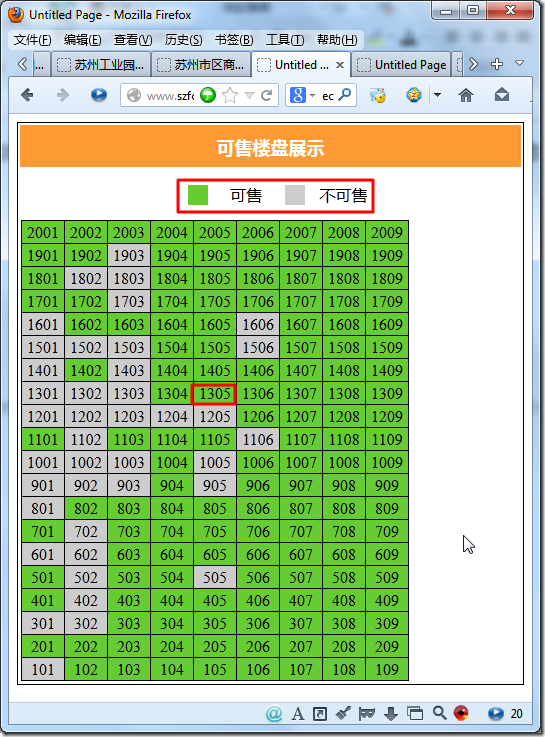Select unit 802 green cell

pyautogui.click(x=86, y=508)
